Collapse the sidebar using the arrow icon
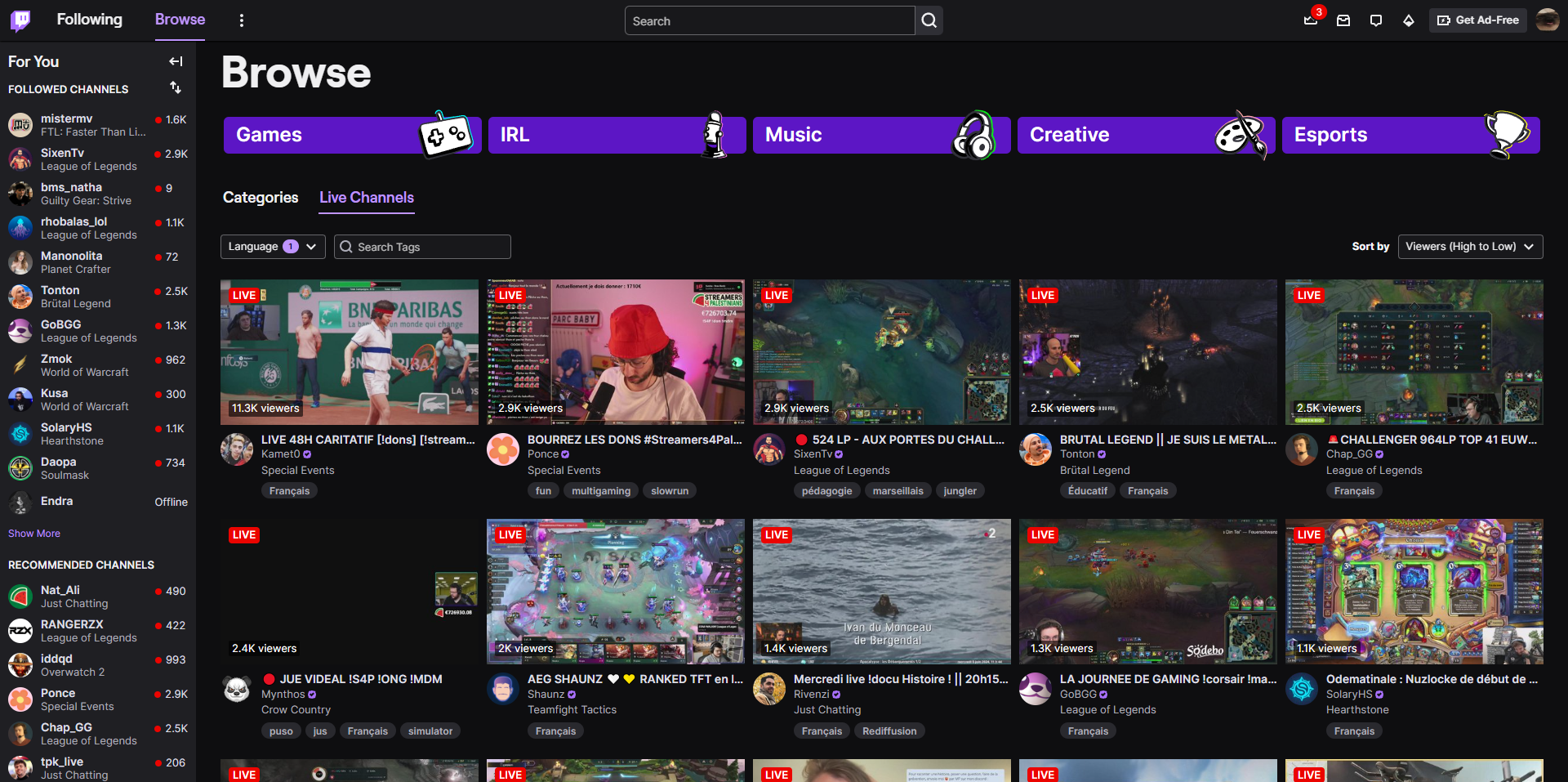Viewport: 1568px width, 782px height. click(175, 61)
